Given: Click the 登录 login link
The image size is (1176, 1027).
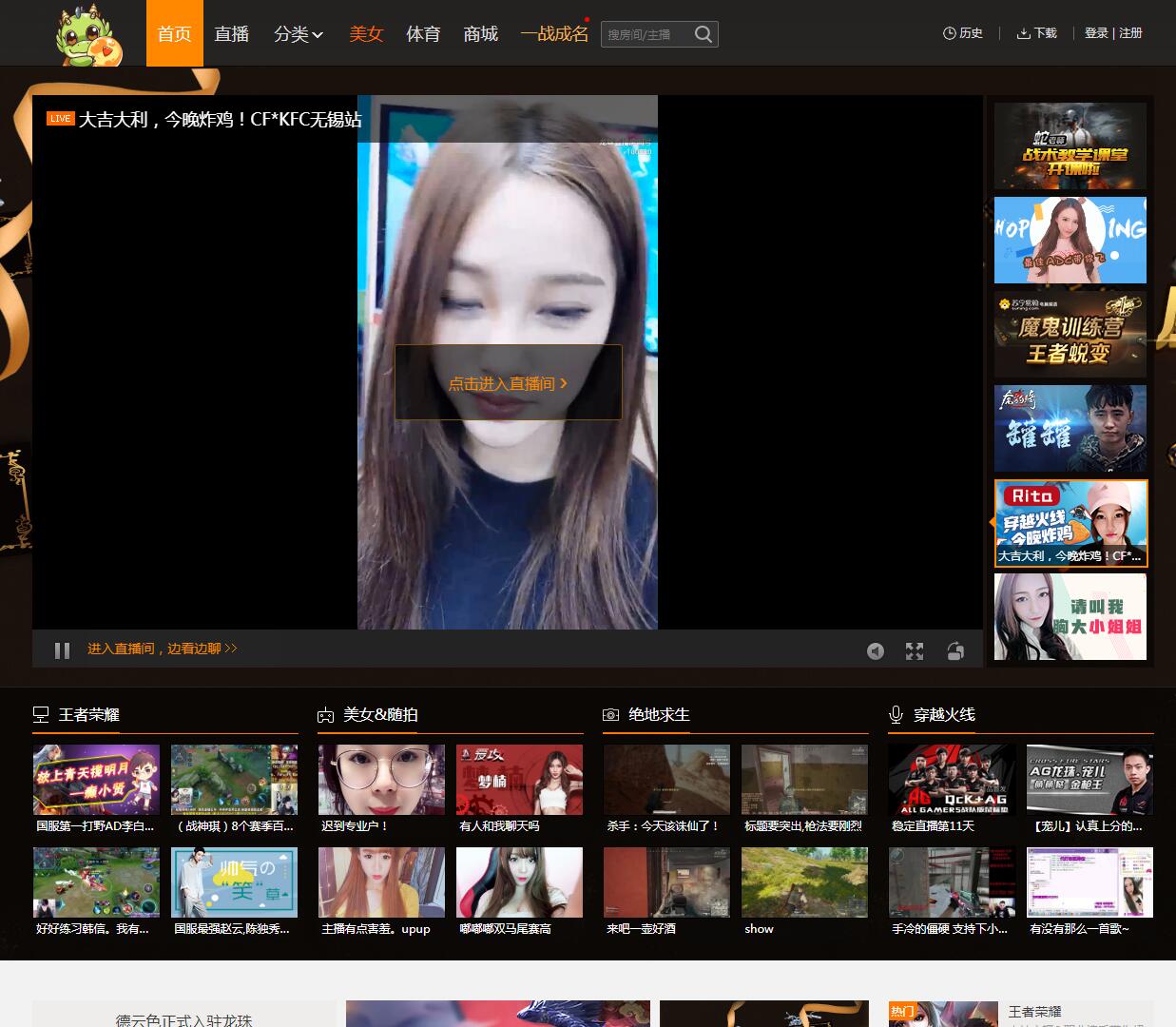Looking at the screenshot, I should [x=1096, y=33].
